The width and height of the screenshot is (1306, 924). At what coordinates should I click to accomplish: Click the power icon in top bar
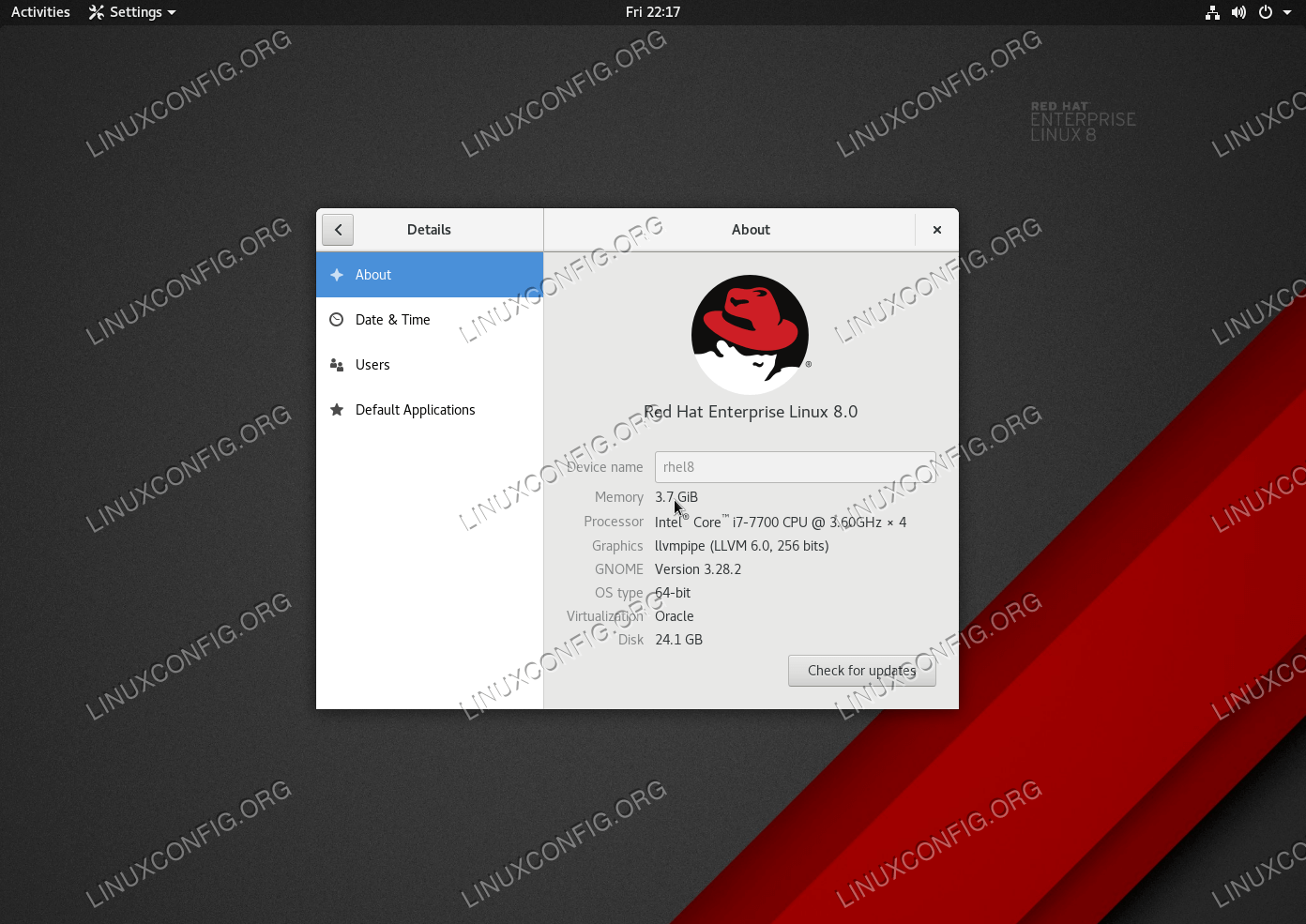pos(1266,12)
